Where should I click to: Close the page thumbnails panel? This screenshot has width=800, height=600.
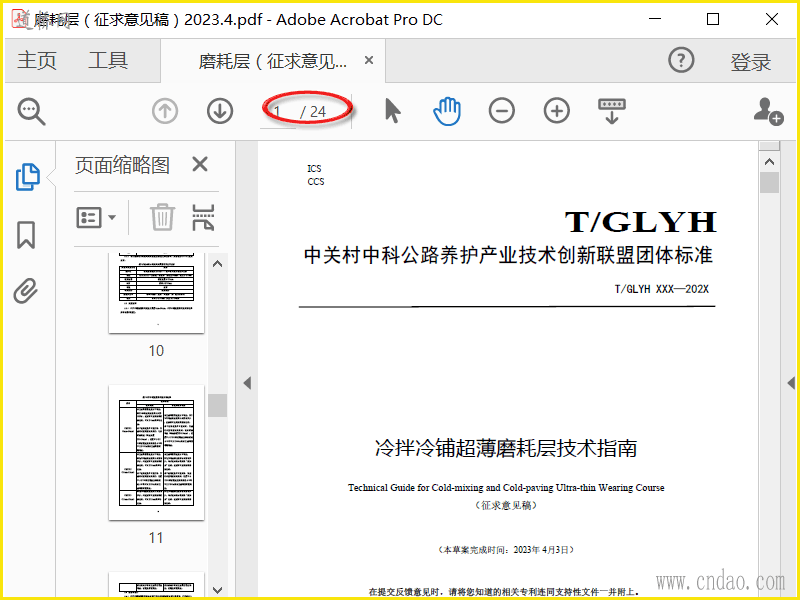200,164
